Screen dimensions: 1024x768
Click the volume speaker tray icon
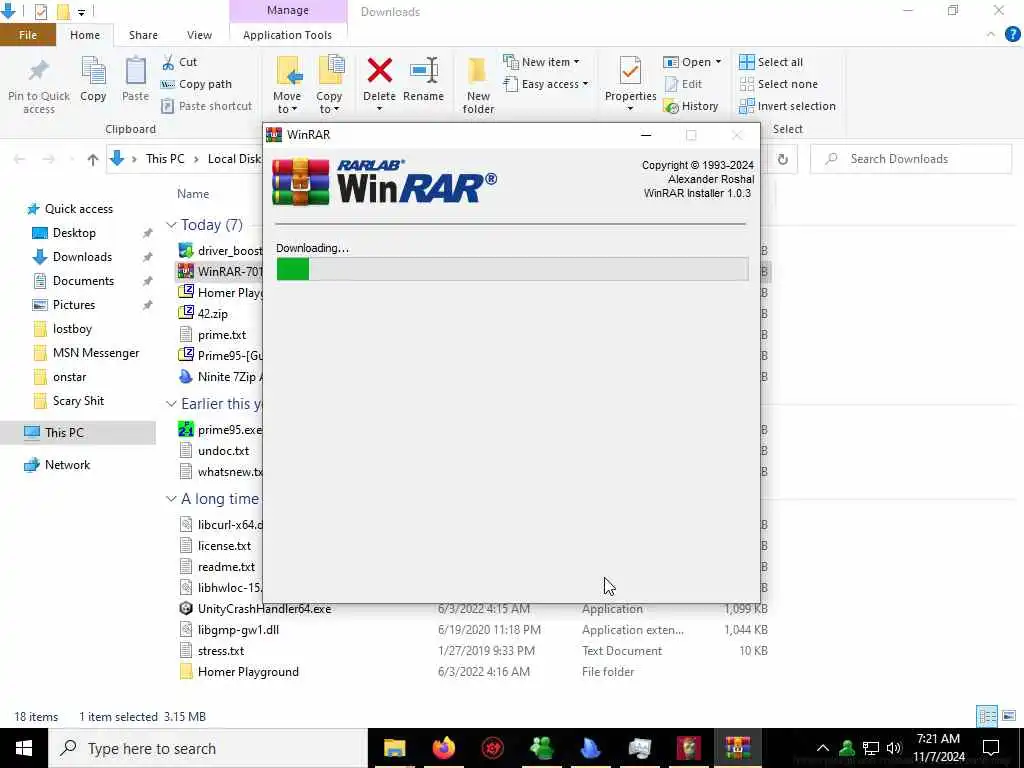tap(894, 748)
